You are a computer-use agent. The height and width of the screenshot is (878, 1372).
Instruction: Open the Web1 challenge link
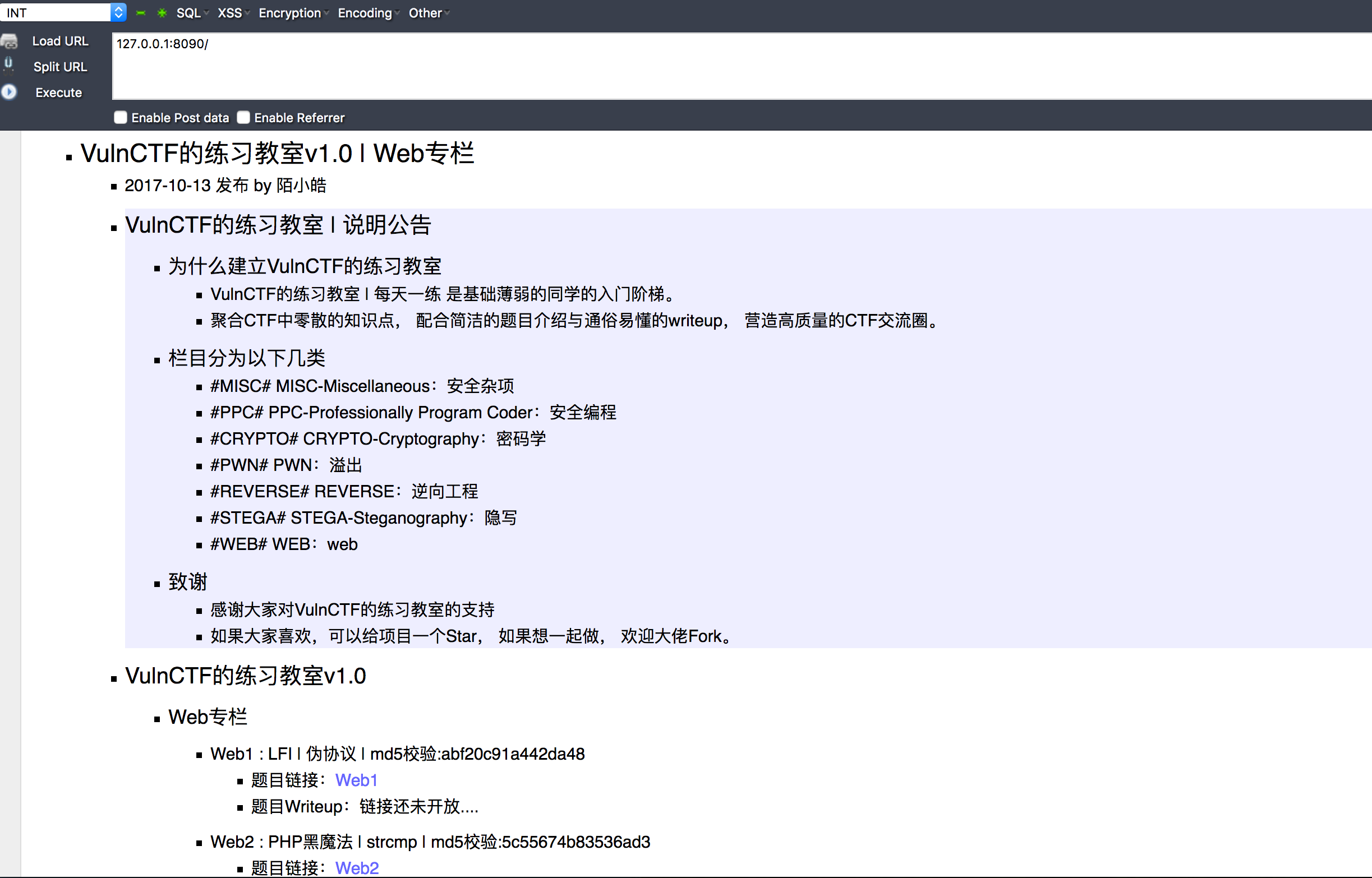coord(356,780)
